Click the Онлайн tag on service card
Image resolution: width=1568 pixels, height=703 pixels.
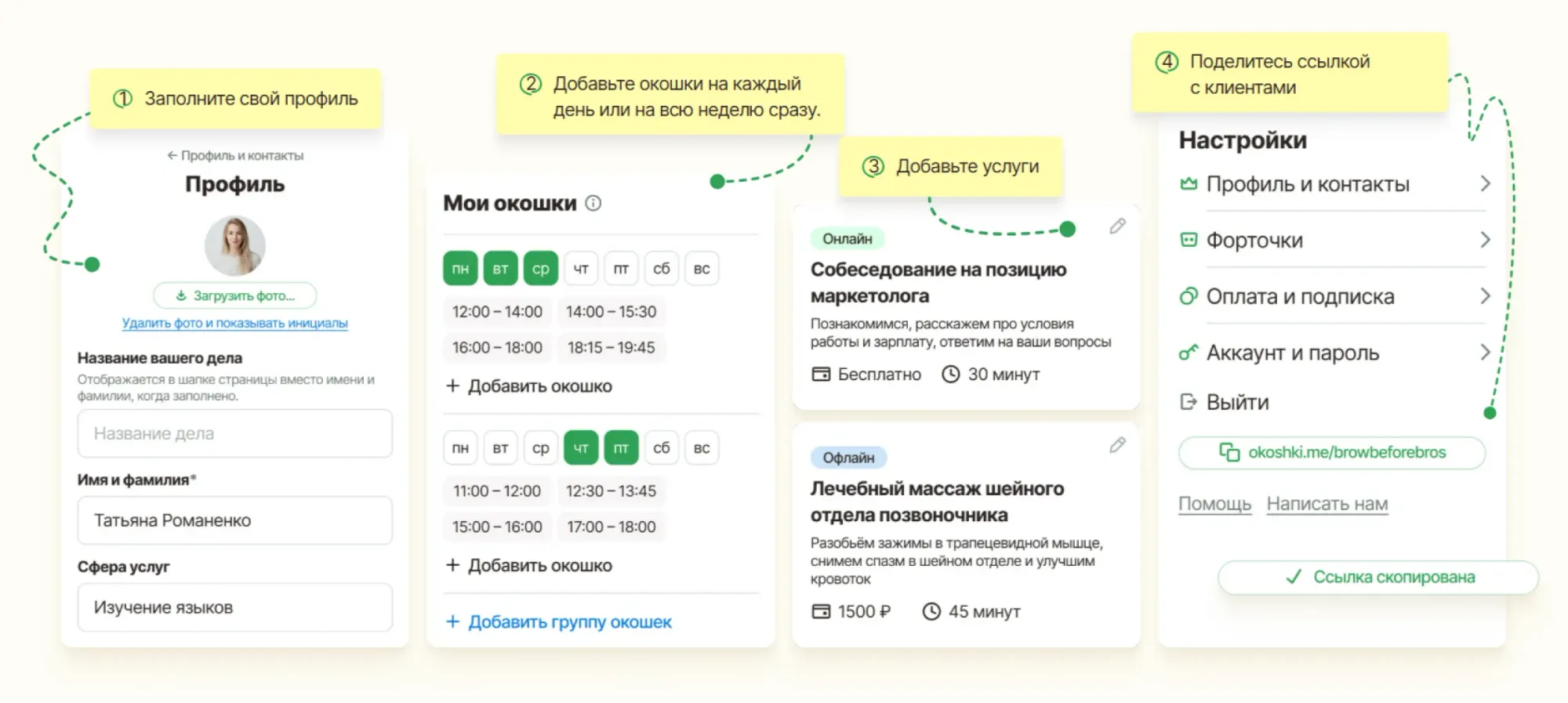[x=848, y=238]
